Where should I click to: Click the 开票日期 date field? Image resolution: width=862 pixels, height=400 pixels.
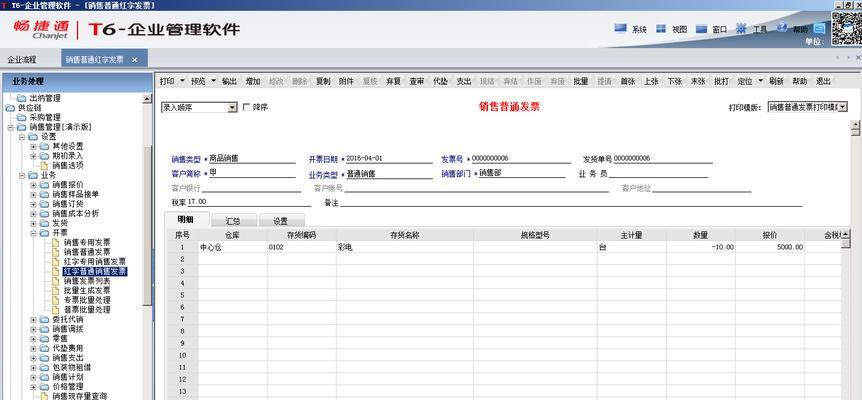click(390, 159)
